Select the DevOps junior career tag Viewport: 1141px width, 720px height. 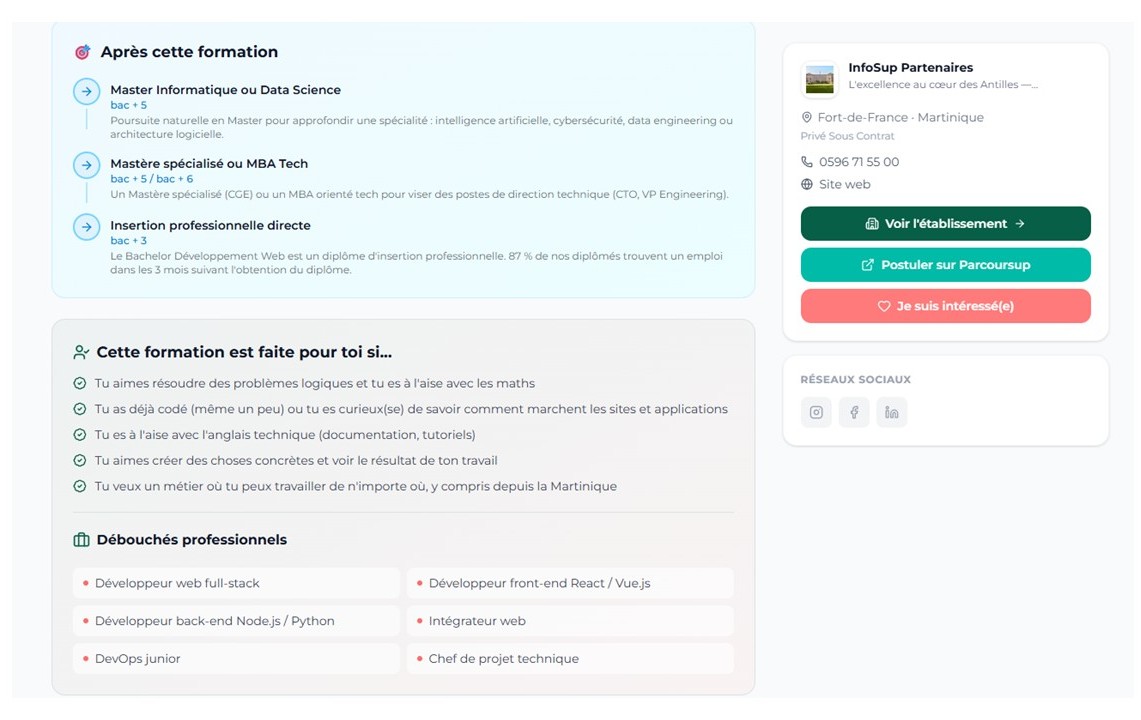coord(235,659)
